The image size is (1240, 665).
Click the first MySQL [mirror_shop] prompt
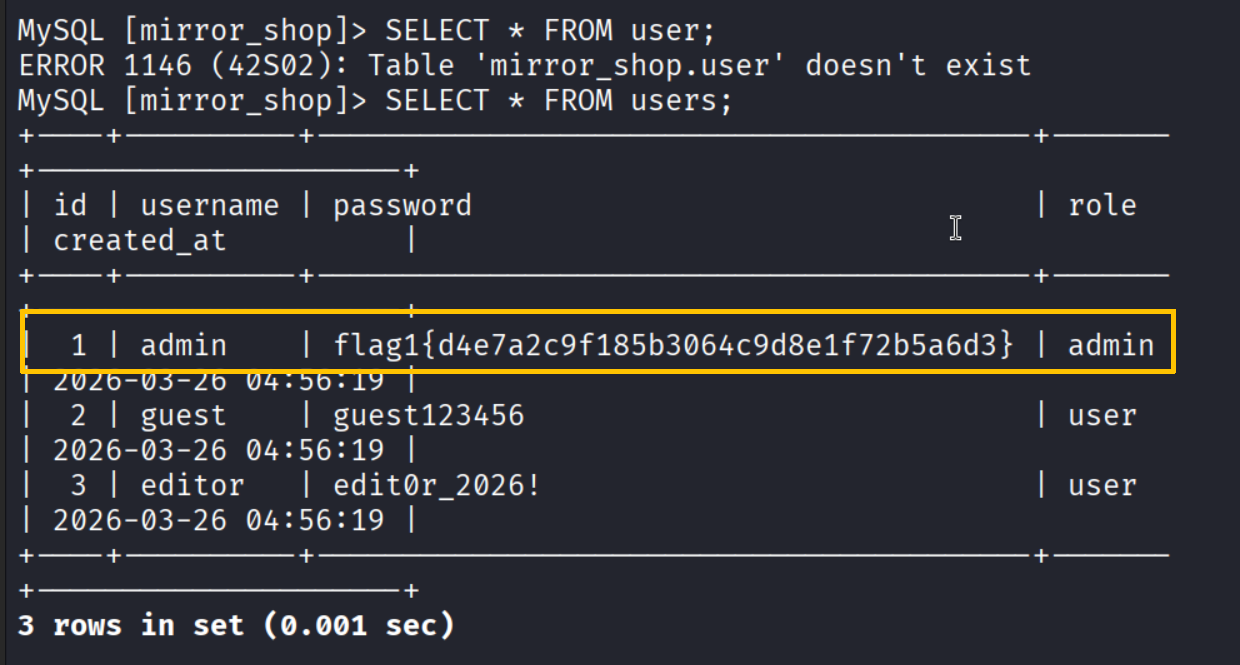[x=192, y=31]
